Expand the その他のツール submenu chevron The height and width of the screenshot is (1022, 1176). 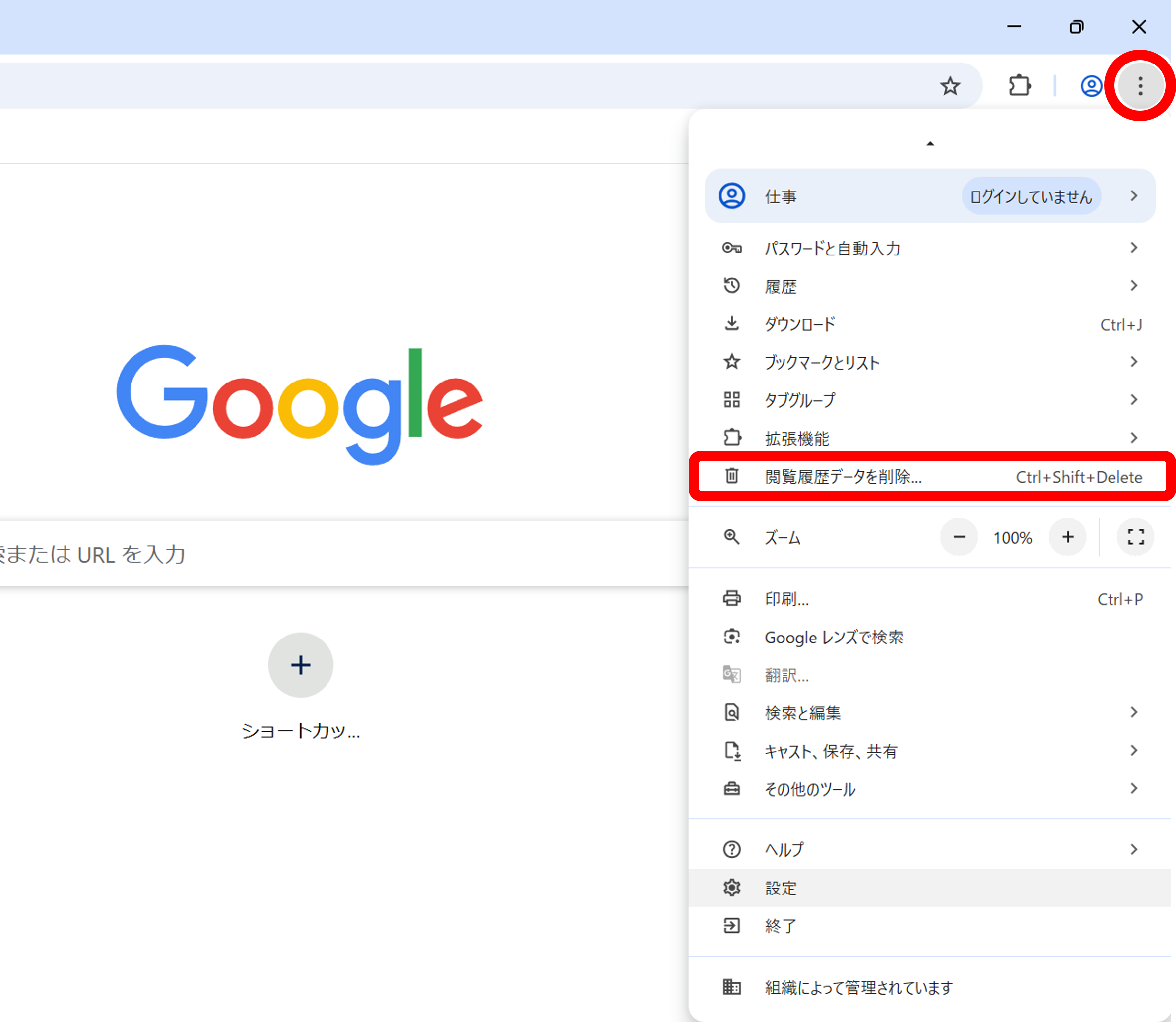tap(1133, 789)
